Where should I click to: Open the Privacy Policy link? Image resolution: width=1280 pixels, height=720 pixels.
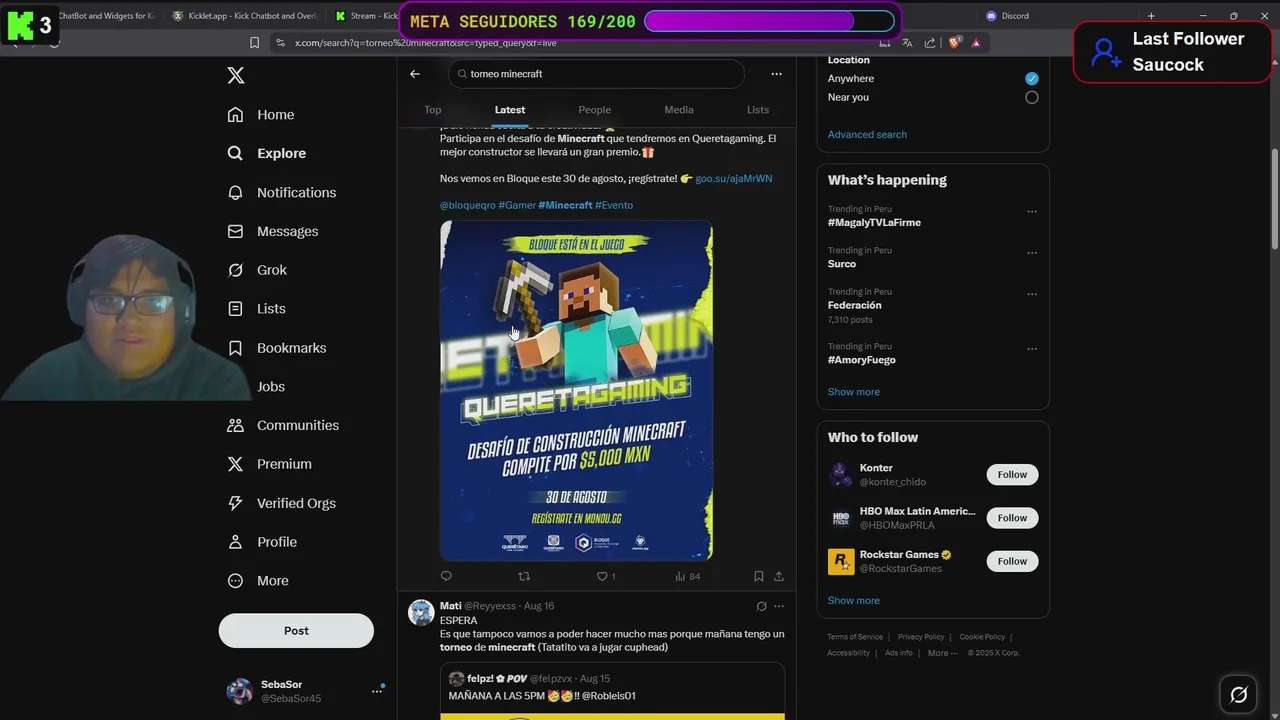(921, 637)
